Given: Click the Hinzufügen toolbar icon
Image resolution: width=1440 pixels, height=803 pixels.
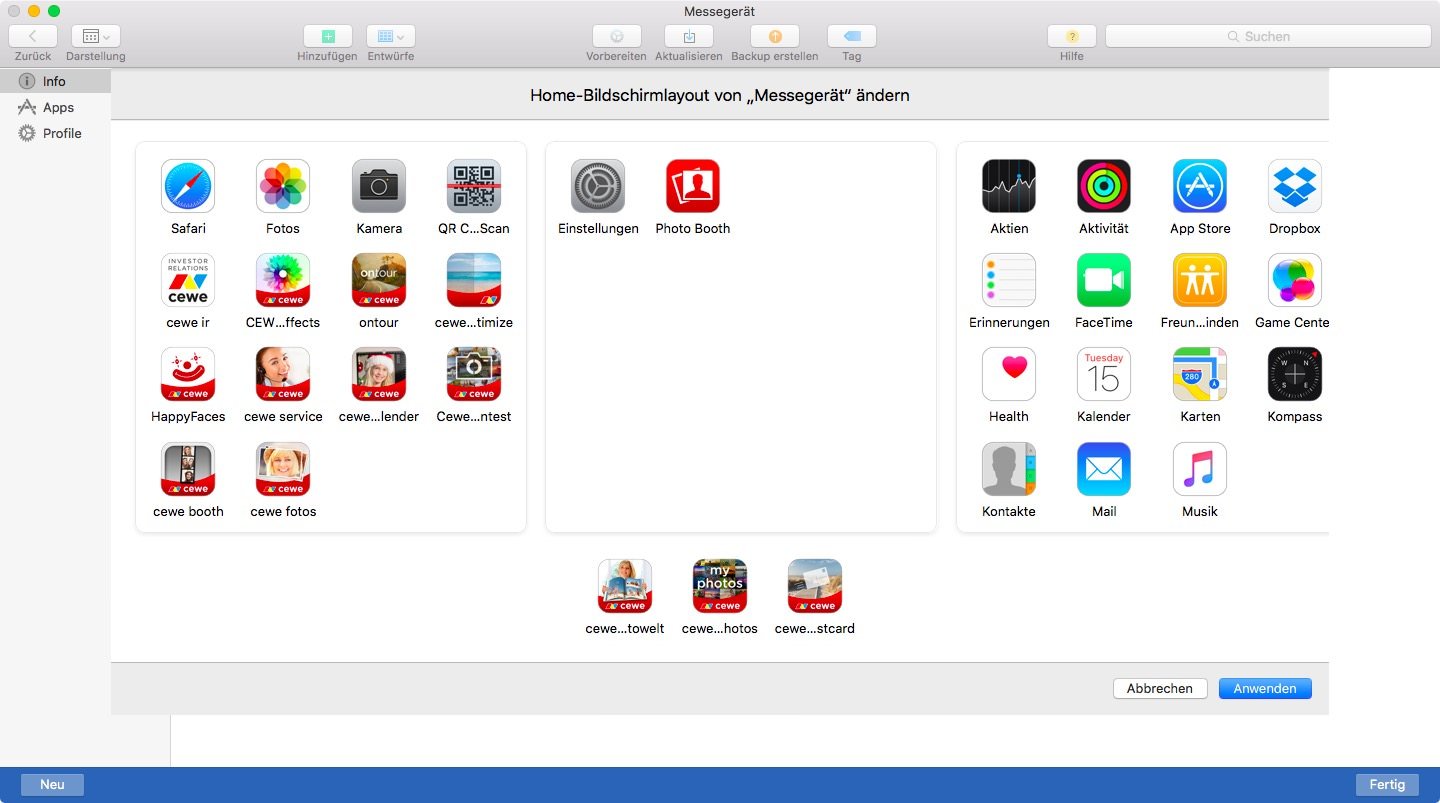Looking at the screenshot, I should (328, 35).
